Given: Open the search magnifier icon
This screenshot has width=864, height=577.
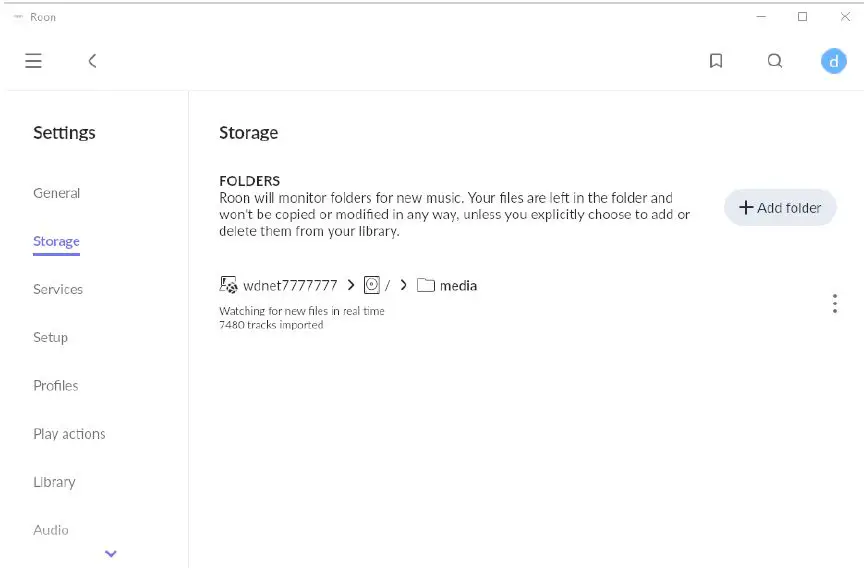Looking at the screenshot, I should [x=775, y=61].
